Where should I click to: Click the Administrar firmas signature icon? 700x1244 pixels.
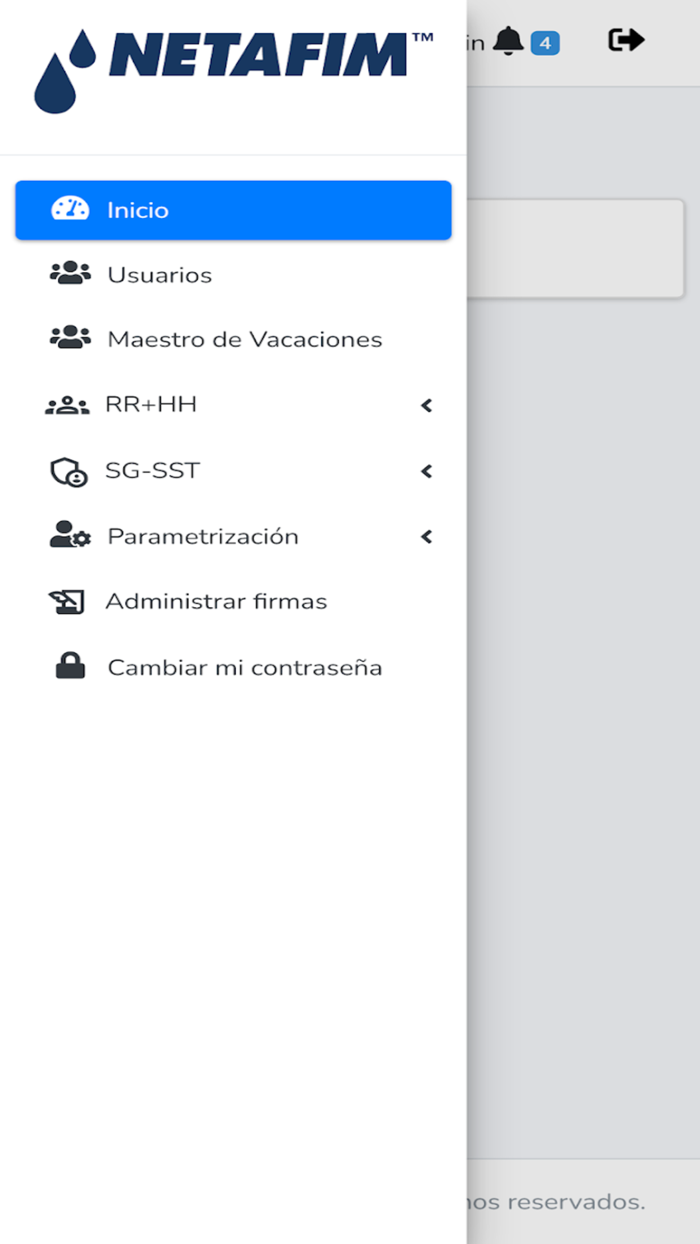point(68,601)
